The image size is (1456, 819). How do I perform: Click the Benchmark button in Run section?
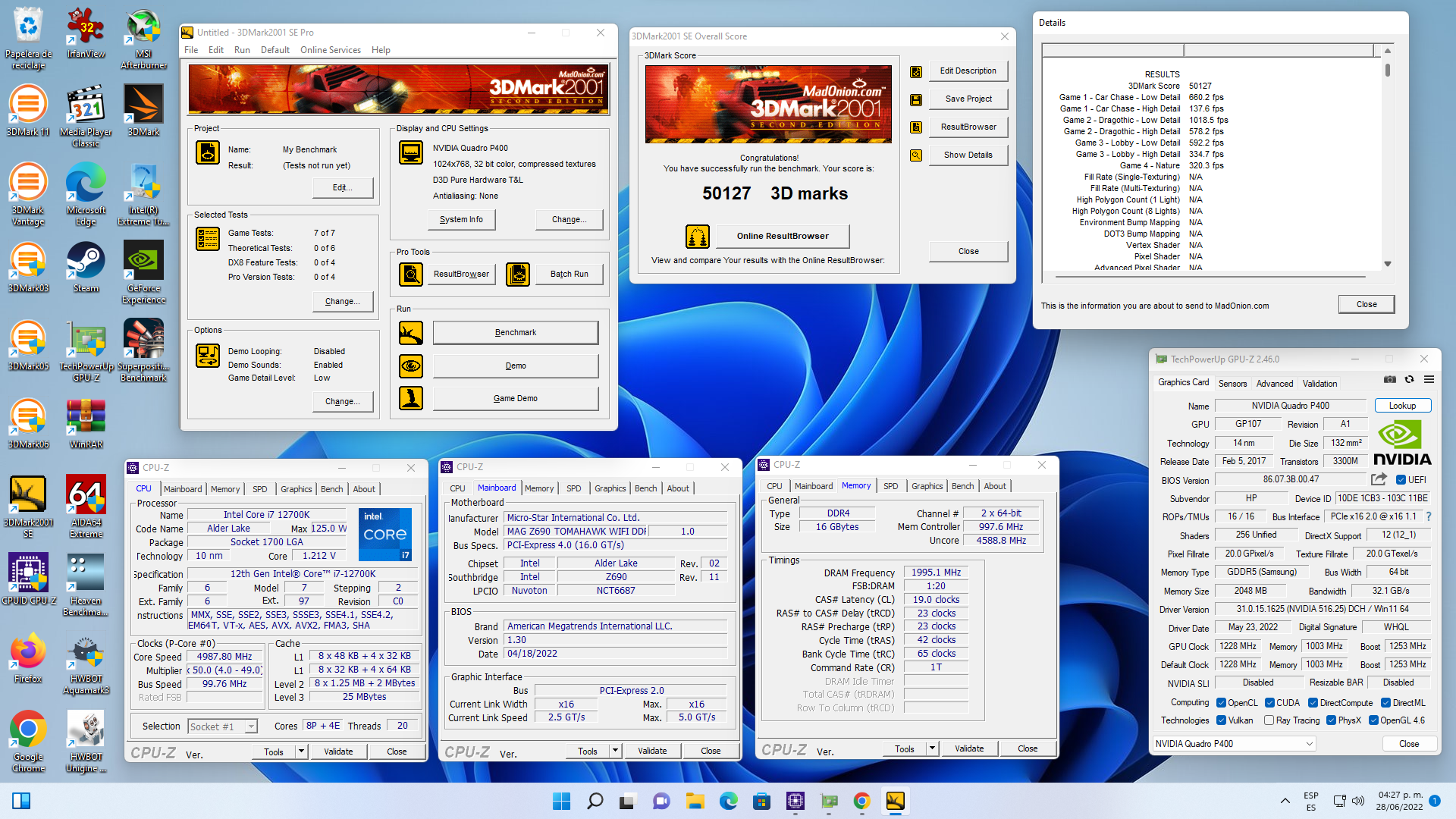tap(515, 332)
